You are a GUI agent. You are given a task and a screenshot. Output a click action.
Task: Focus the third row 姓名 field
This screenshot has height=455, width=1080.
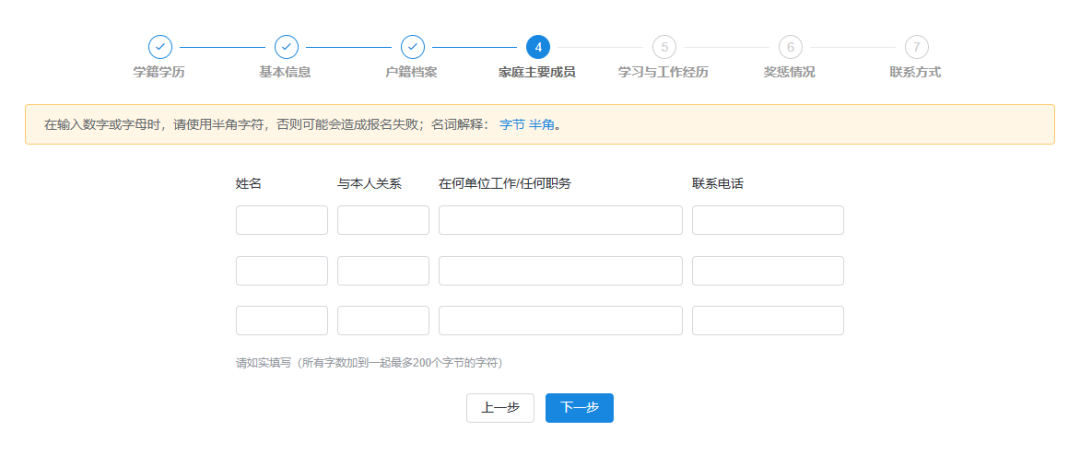coord(282,321)
